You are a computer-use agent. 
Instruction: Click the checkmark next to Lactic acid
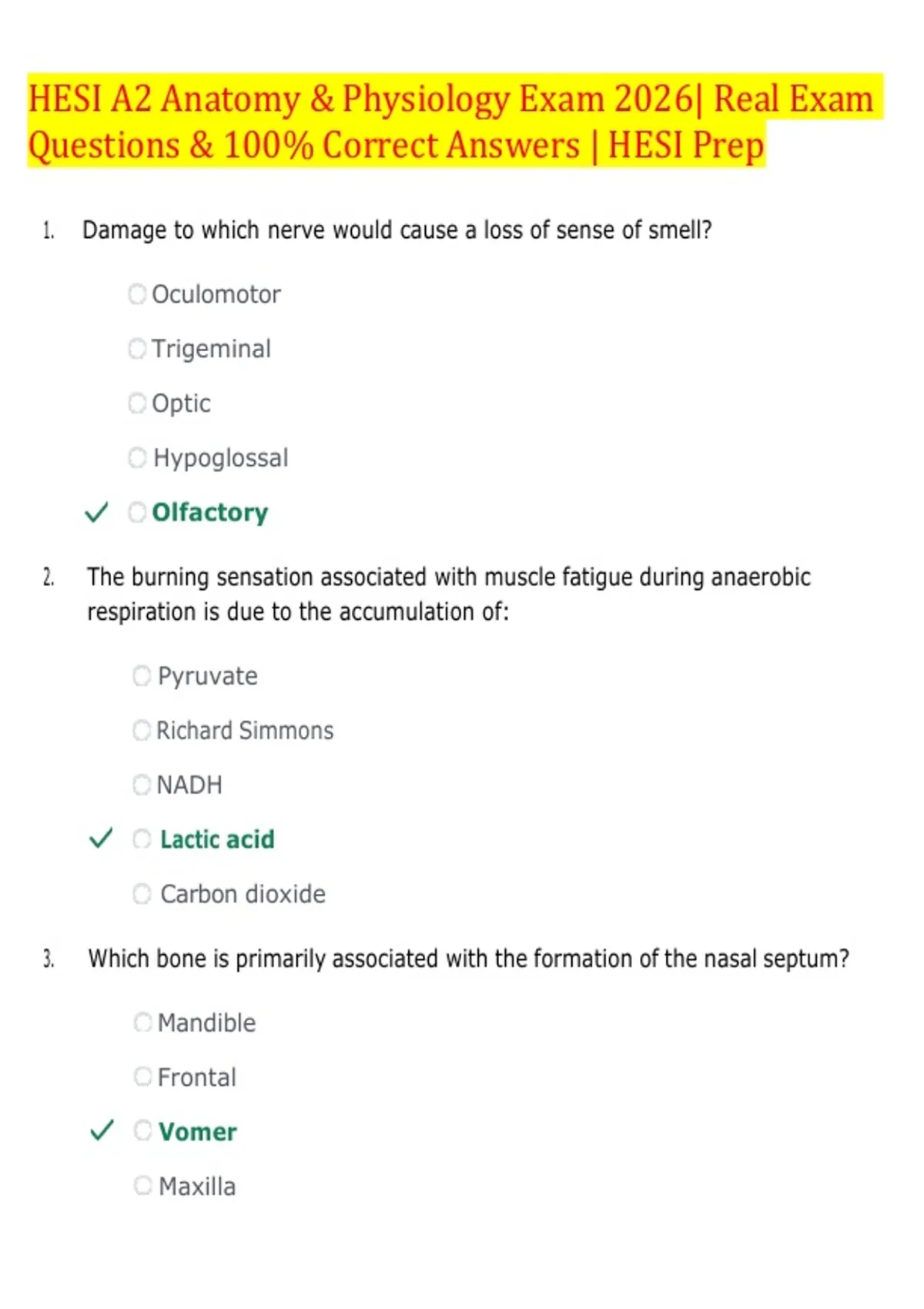click(101, 839)
